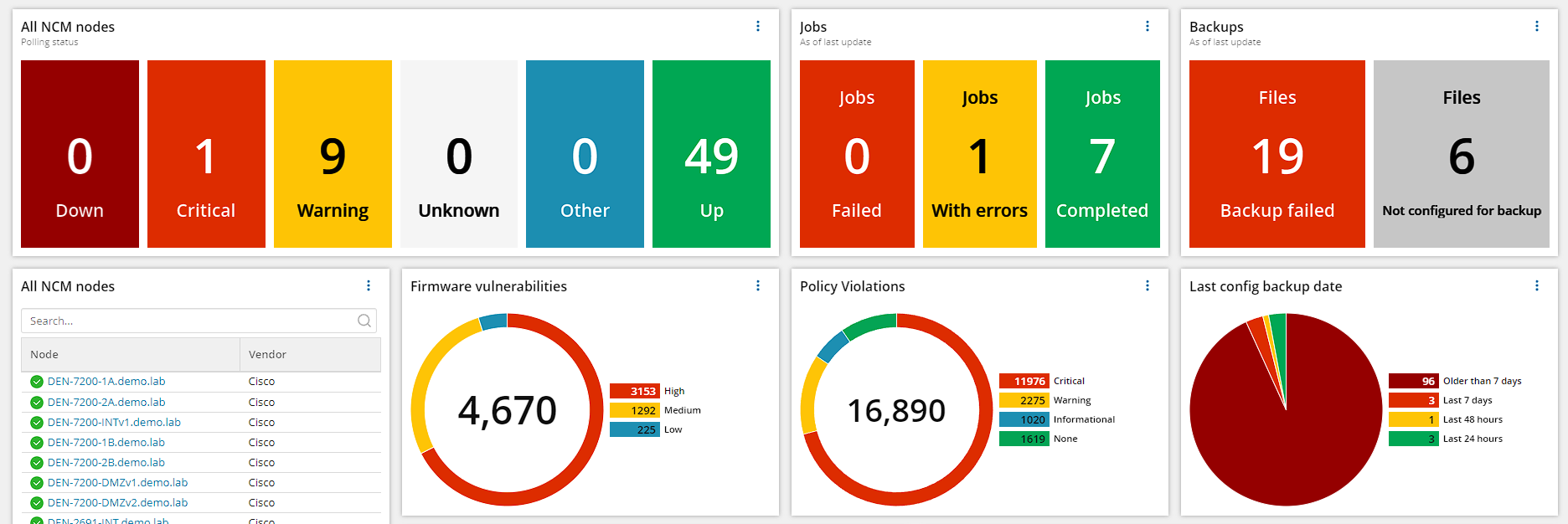Select the Informational policy violations legend swatch
1568x524 pixels.
(x=1024, y=419)
